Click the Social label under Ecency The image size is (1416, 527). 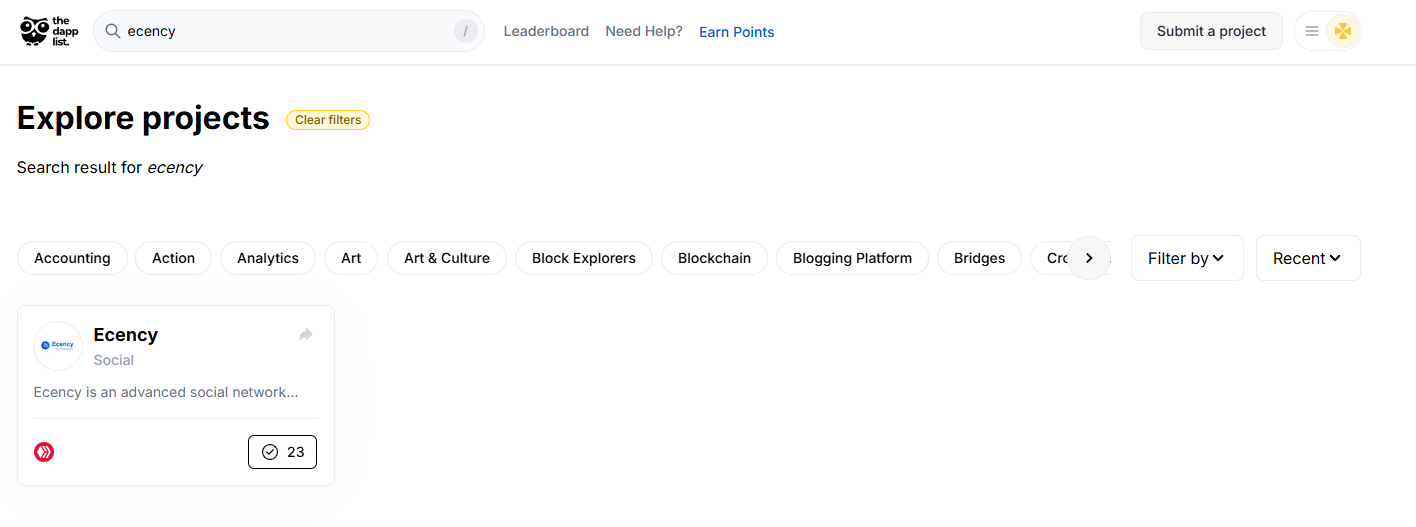point(114,360)
